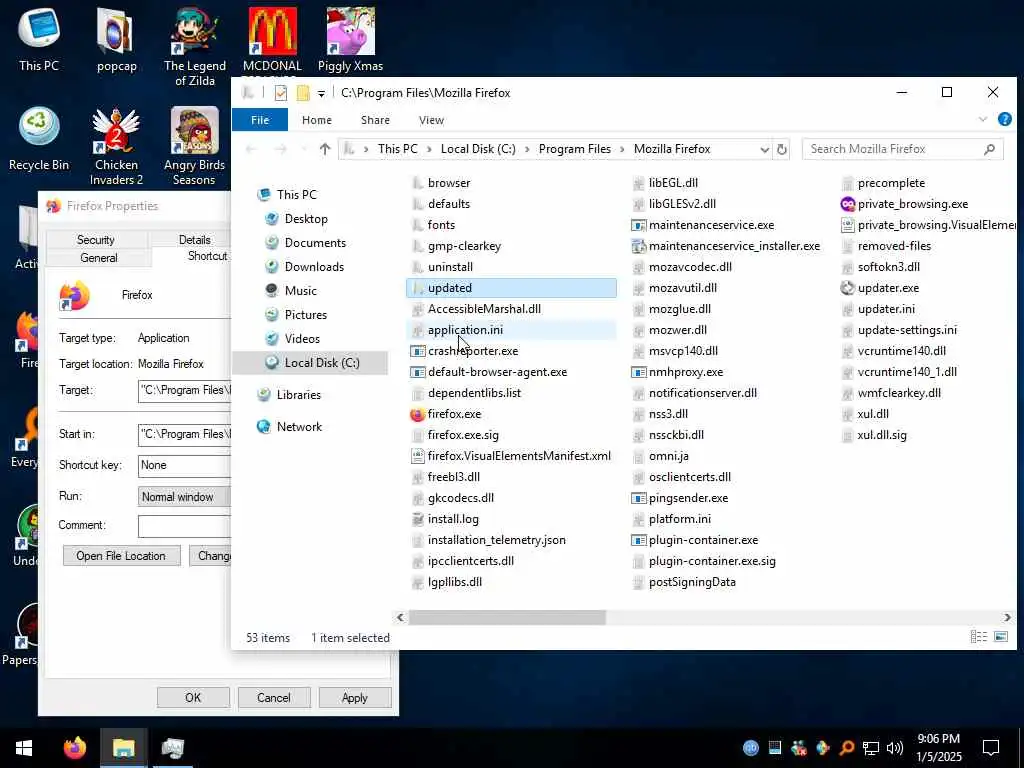Viewport: 1024px width, 768px height.
Task: Click the scrollbar right arrow
Action: [x=1007, y=617]
